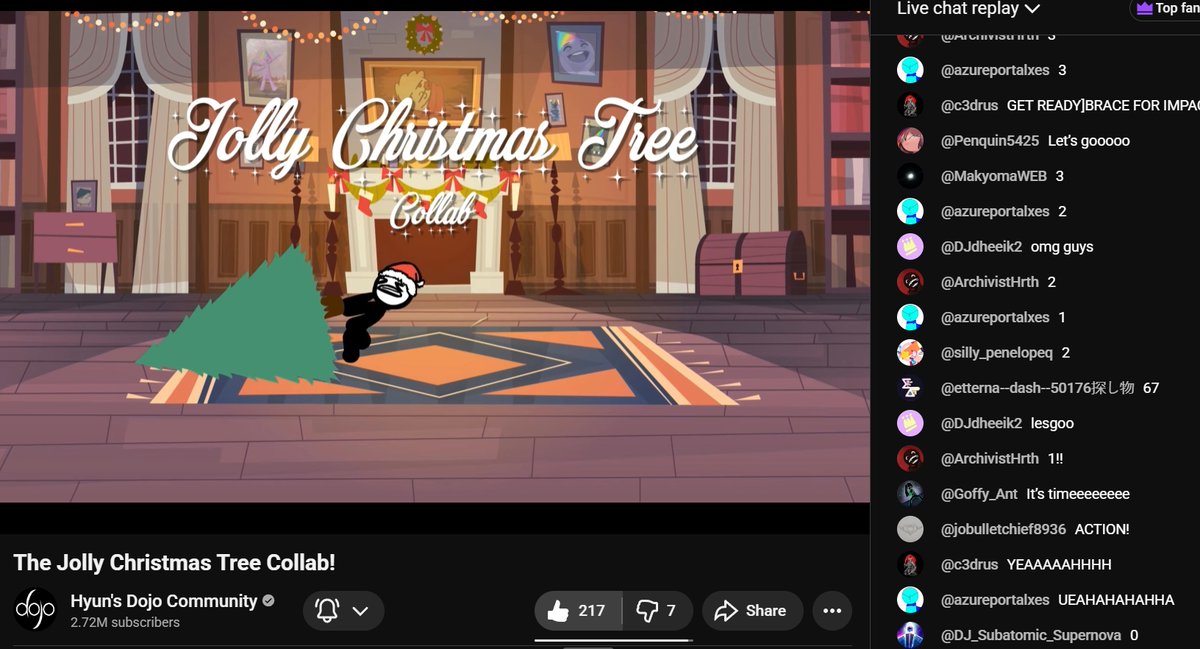The image size is (1200, 649).
Task: Open @MakyomaWEB chat avatar
Action: pyautogui.click(x=910, y=176)
